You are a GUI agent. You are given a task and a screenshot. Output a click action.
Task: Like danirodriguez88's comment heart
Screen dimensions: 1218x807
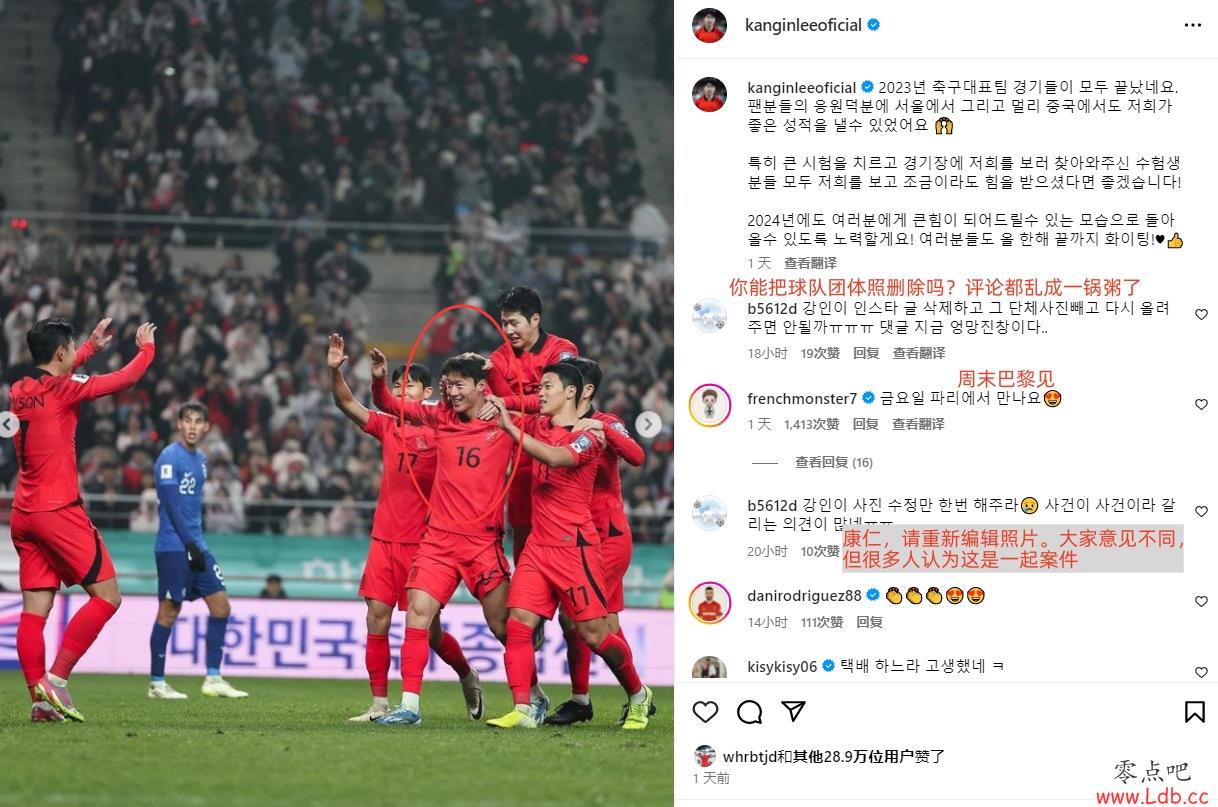[x=1201, y=602]
